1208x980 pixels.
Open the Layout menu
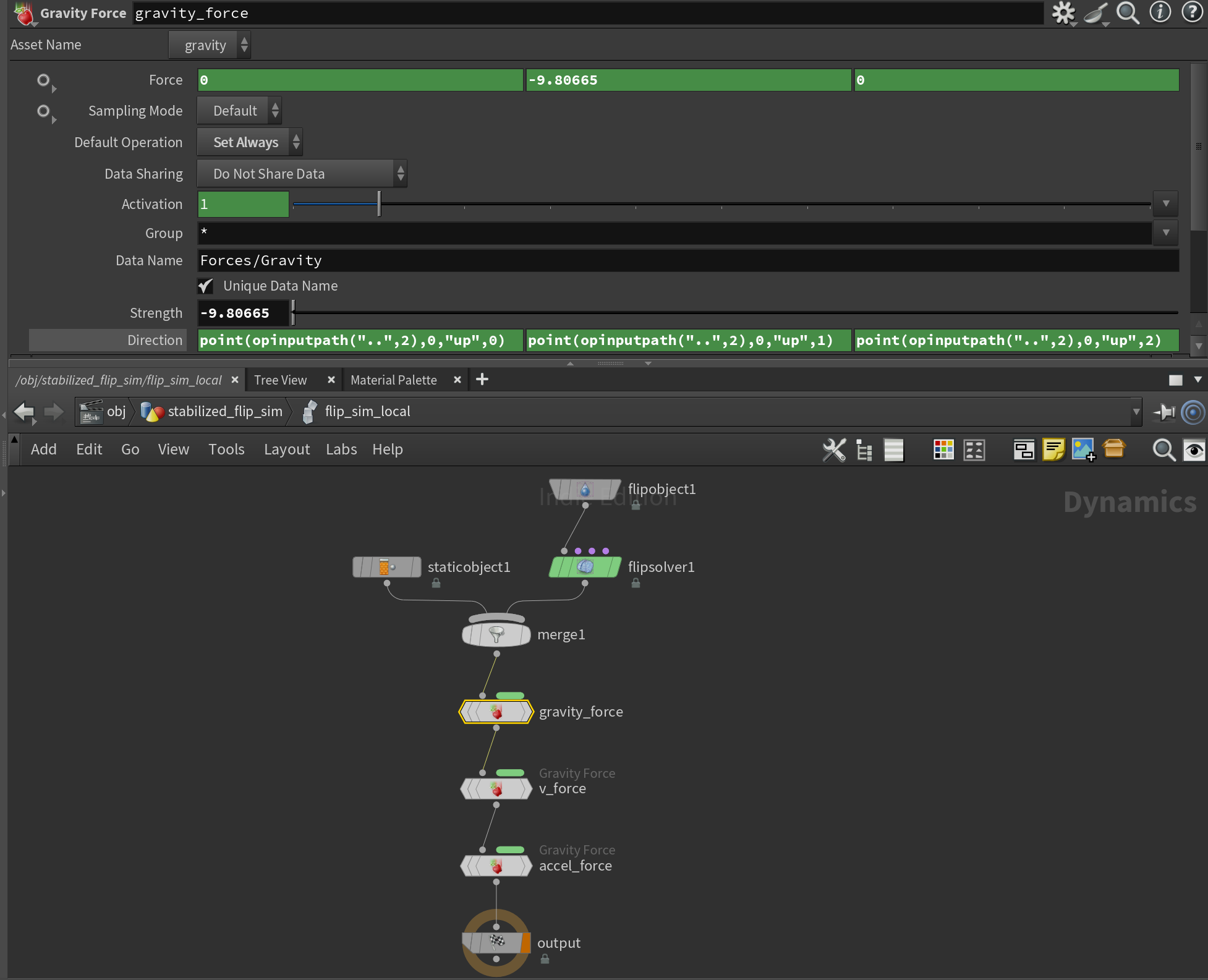coord(286,450)
